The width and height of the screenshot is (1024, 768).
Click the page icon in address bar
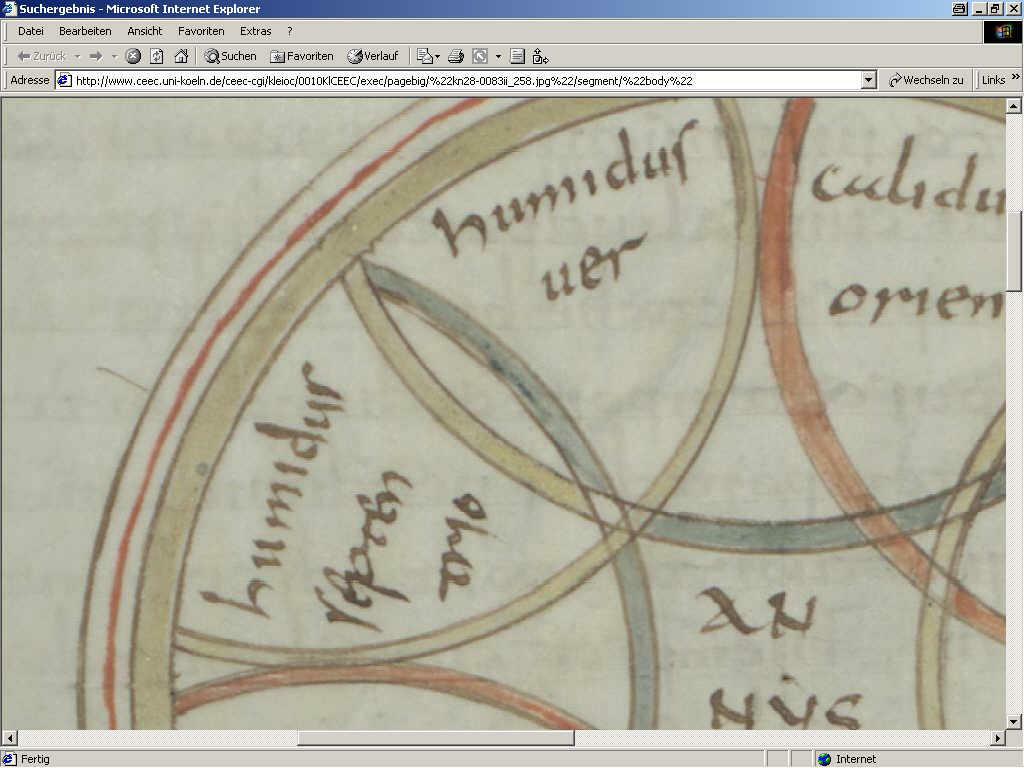coord(64,80)
